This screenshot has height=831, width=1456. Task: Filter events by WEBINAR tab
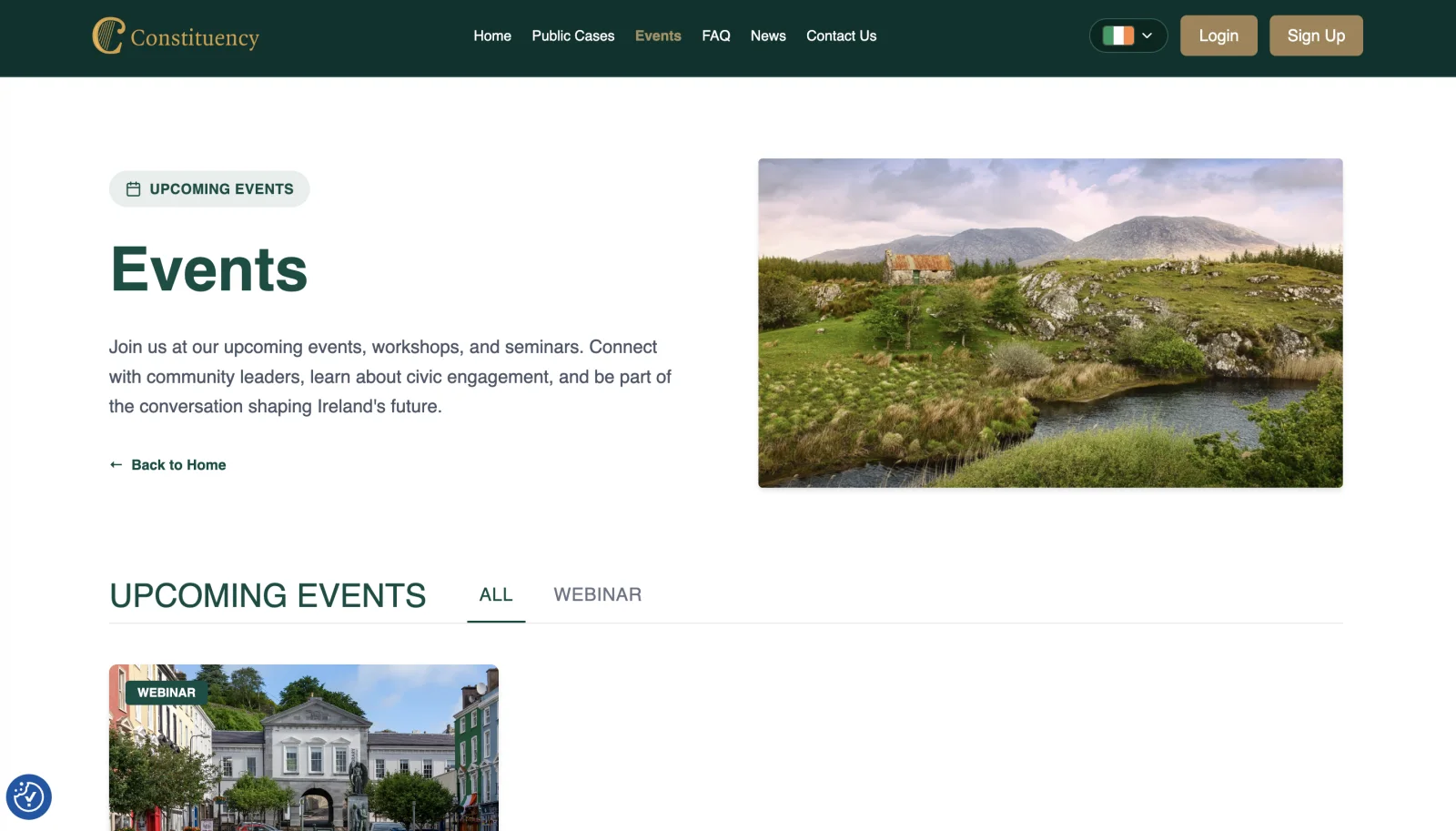click(x=598, y=595)
